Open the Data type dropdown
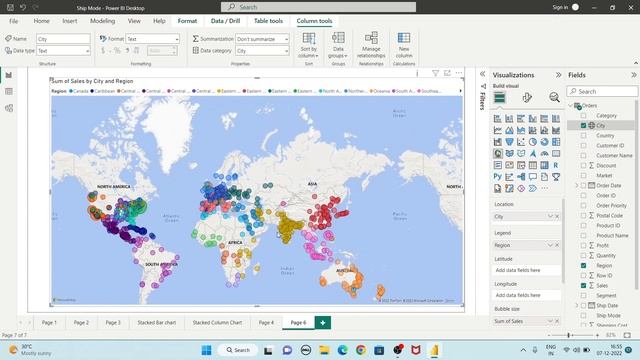Viewport: 640px width, 360px height. (x=63, y=51)
